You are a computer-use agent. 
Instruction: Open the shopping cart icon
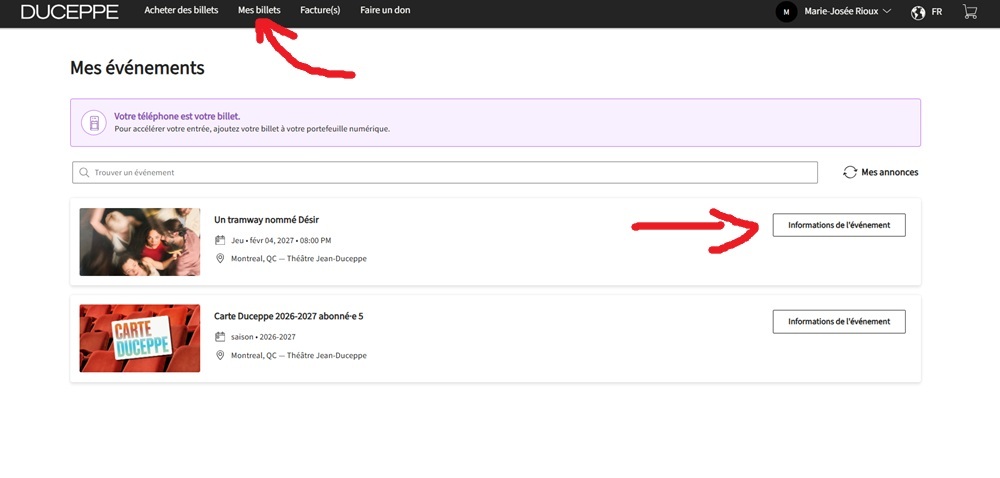click(969, 11)
